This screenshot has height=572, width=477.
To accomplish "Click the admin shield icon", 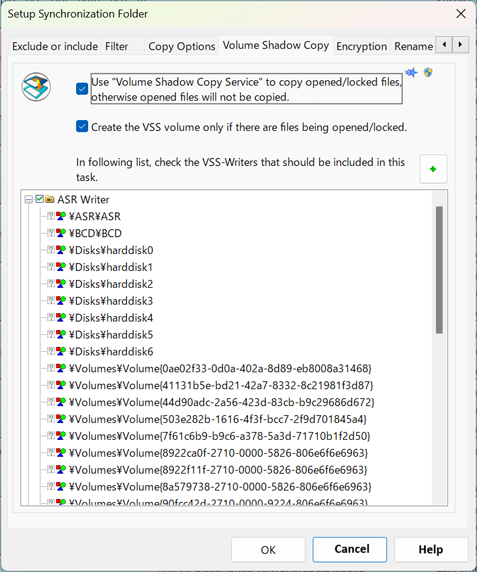I will (x=428, y=72).
